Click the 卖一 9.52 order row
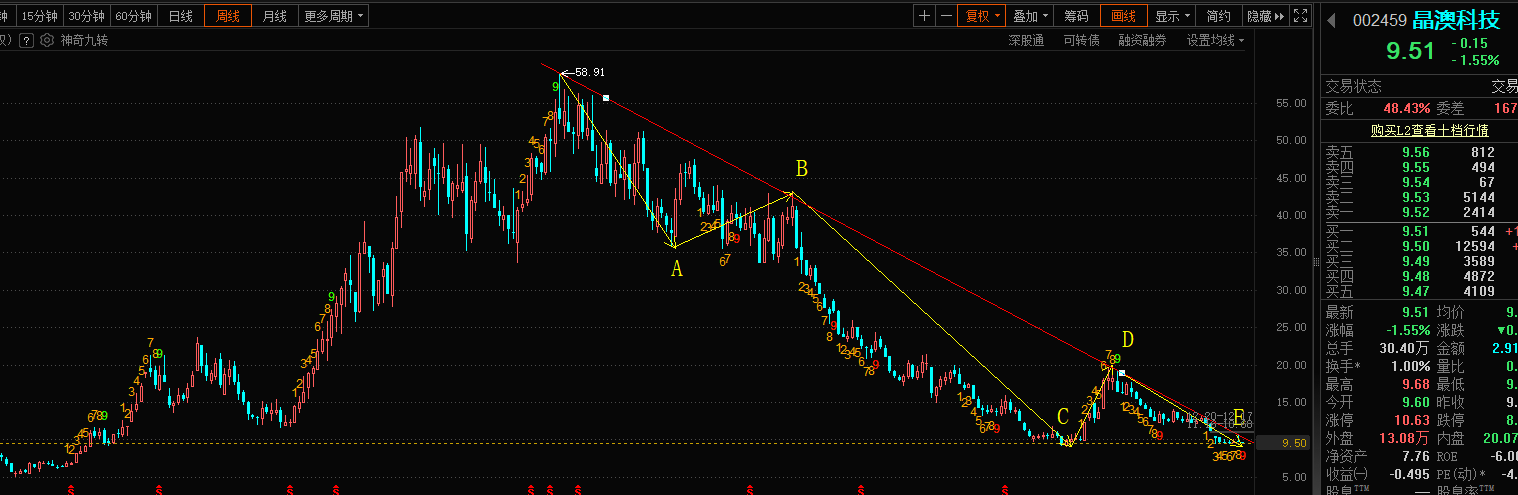The width and height of the screenshot is (1518, 495). click(1418, 212)
